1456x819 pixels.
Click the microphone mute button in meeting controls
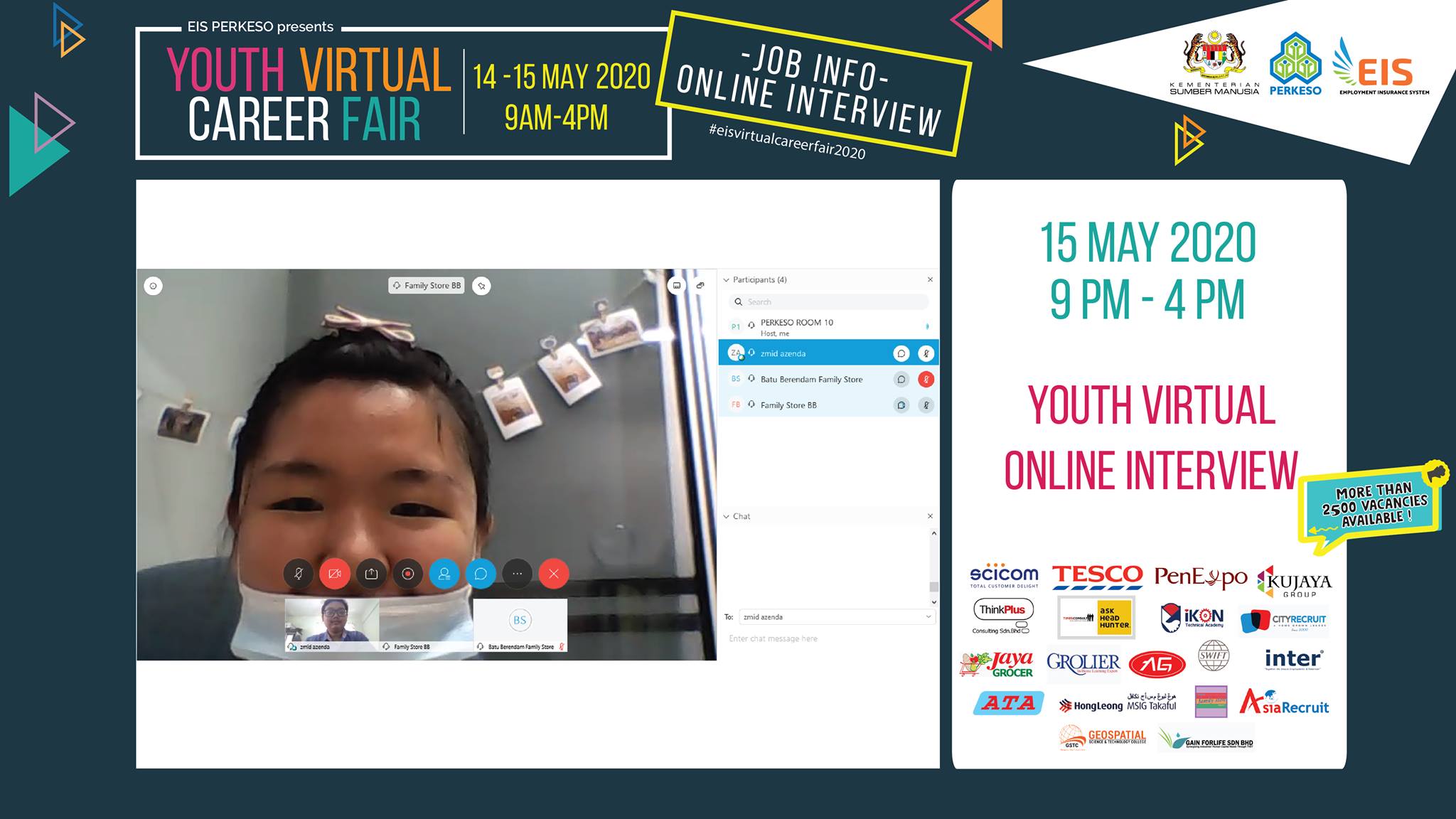tap(299, 574)
